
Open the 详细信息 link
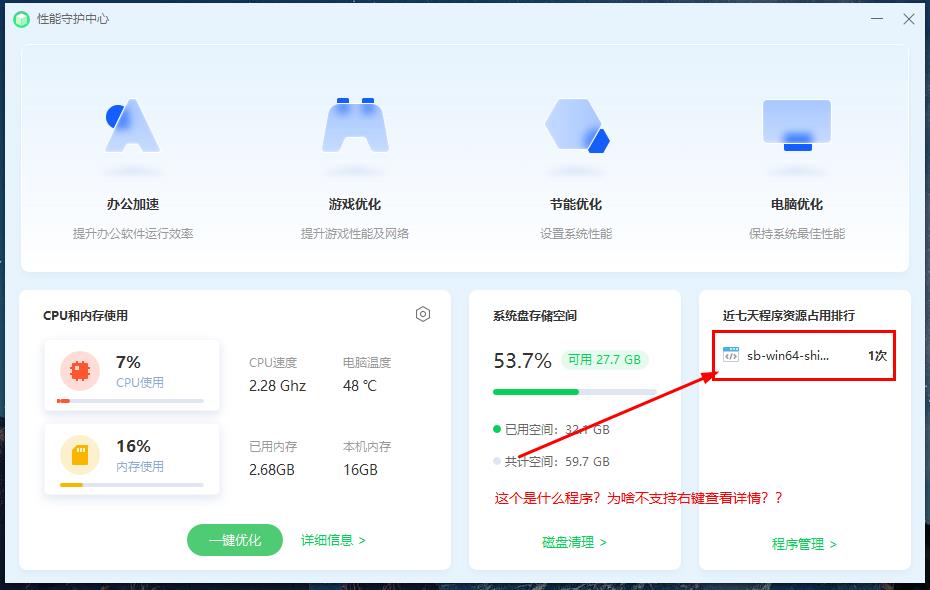(x=333, y=540)
